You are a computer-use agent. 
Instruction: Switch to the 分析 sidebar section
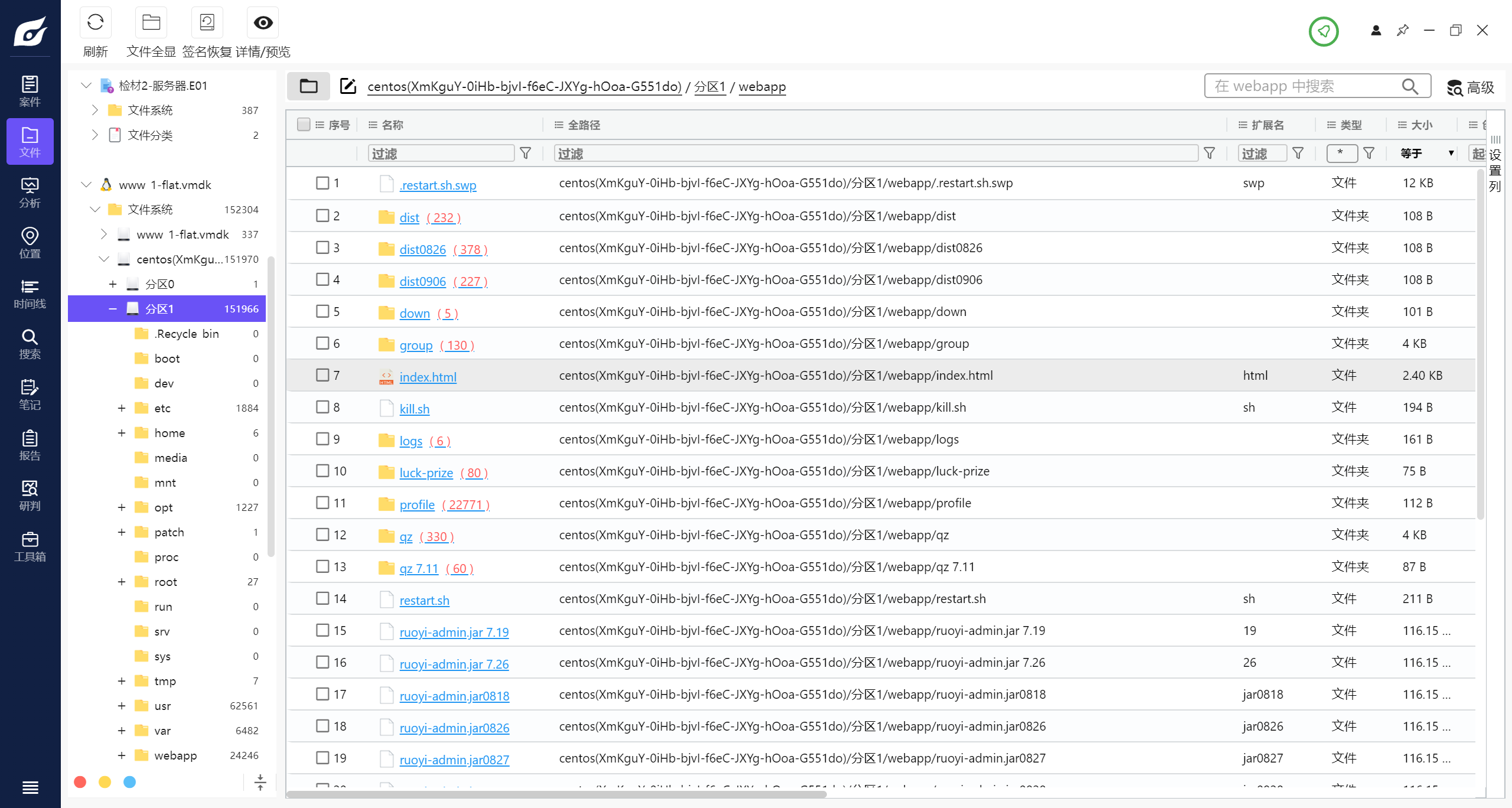coord(30,193)
